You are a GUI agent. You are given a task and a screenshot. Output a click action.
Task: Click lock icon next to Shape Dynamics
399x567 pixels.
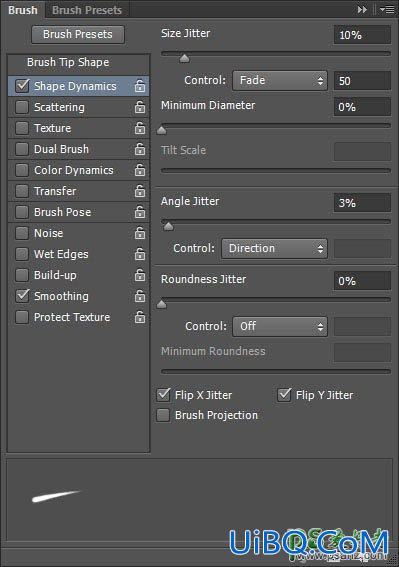[x=140, y=86]
